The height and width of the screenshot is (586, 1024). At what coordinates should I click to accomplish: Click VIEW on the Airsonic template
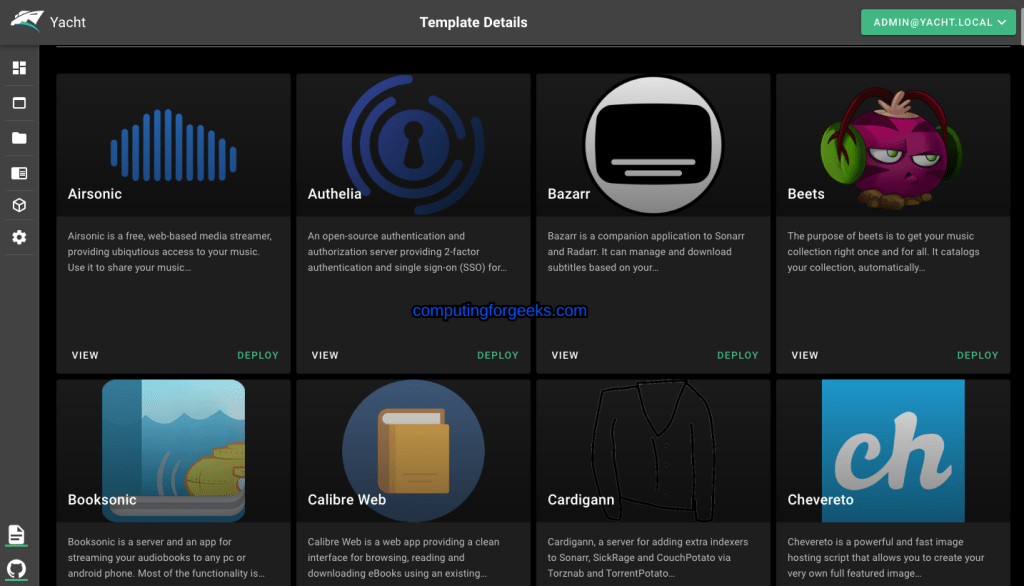click(x=85, y=355)
